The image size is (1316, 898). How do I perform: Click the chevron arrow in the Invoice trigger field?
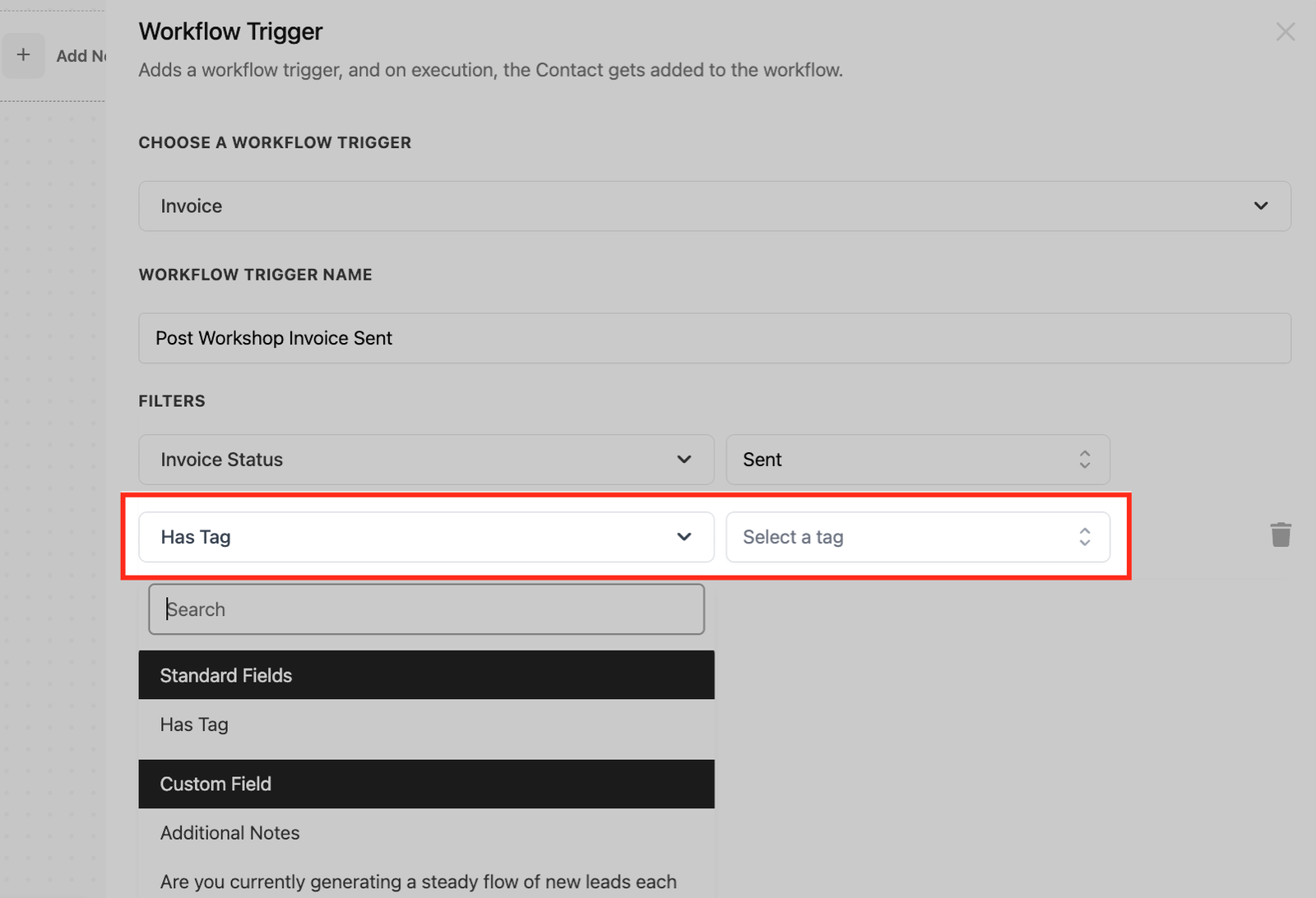tap(1260, 206)
